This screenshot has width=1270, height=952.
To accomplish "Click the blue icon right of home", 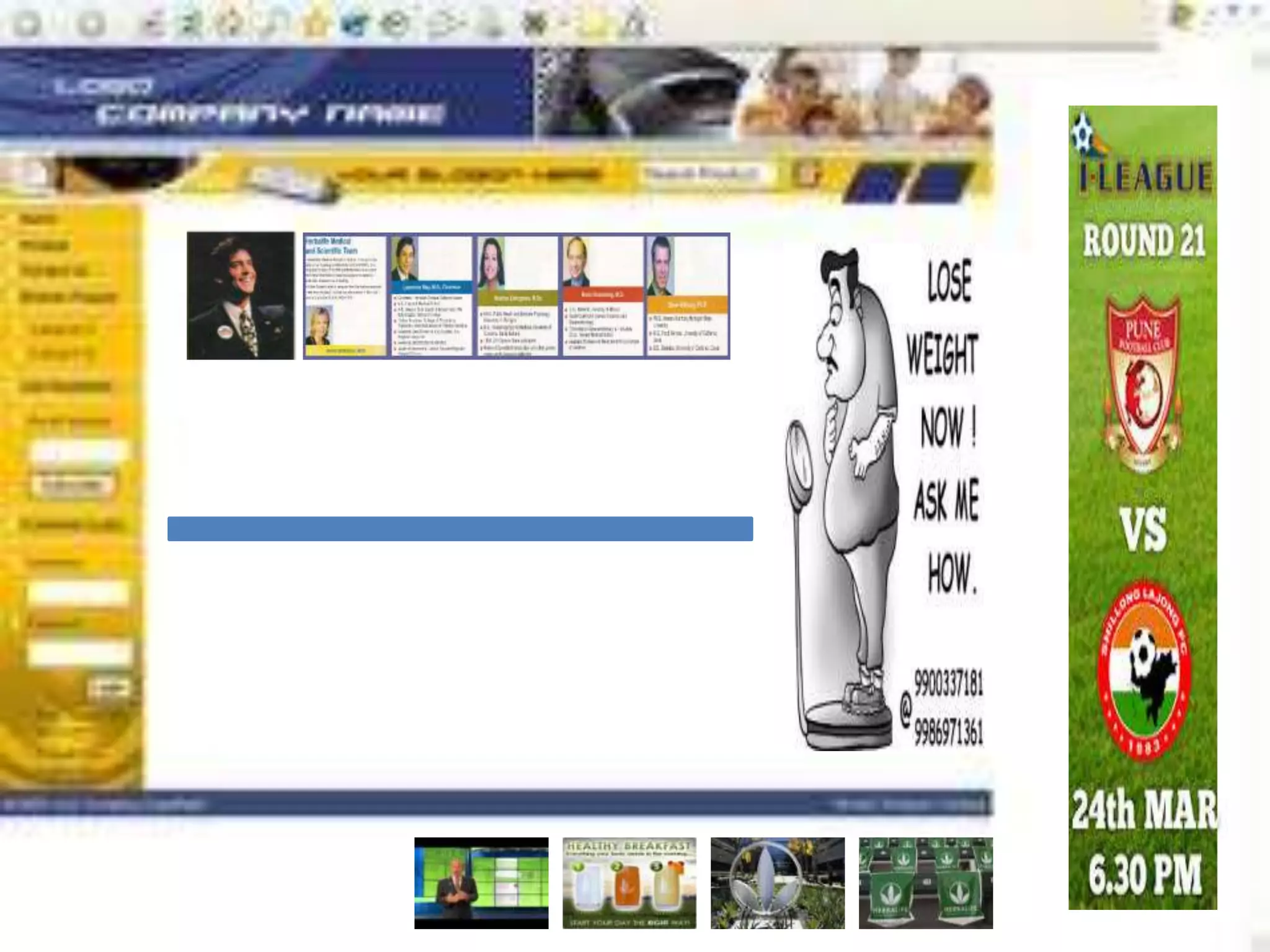I will click(x=355, y=24).
